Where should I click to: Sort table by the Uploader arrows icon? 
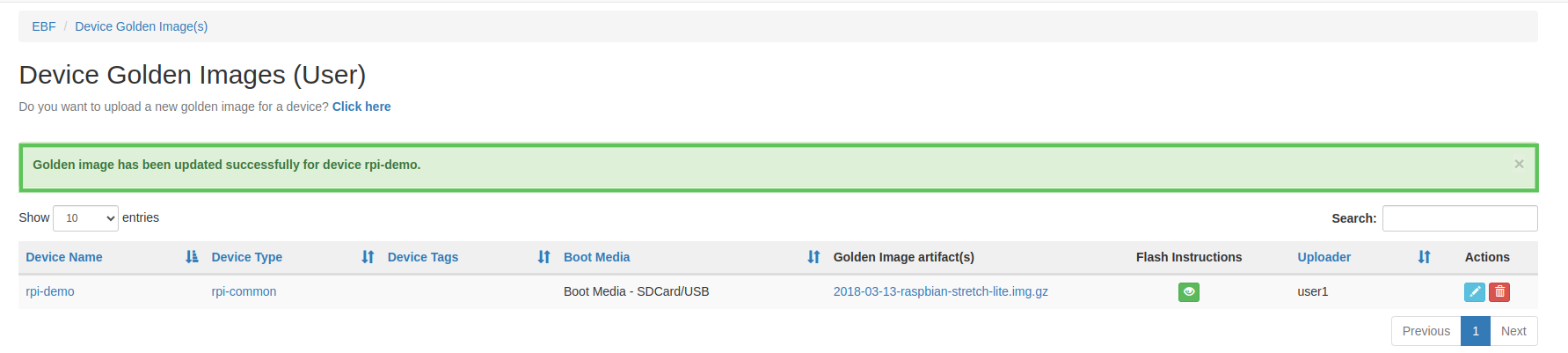pyautogui.click(x=1424, y=257)
